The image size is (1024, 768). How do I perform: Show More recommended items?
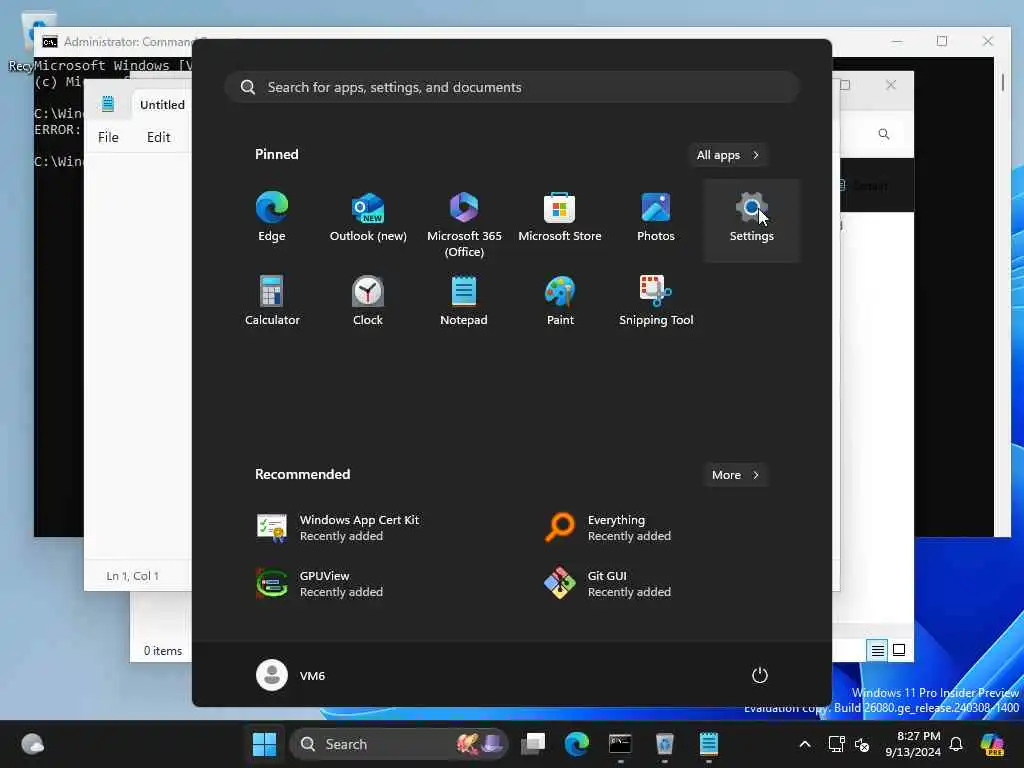(735, 475)
